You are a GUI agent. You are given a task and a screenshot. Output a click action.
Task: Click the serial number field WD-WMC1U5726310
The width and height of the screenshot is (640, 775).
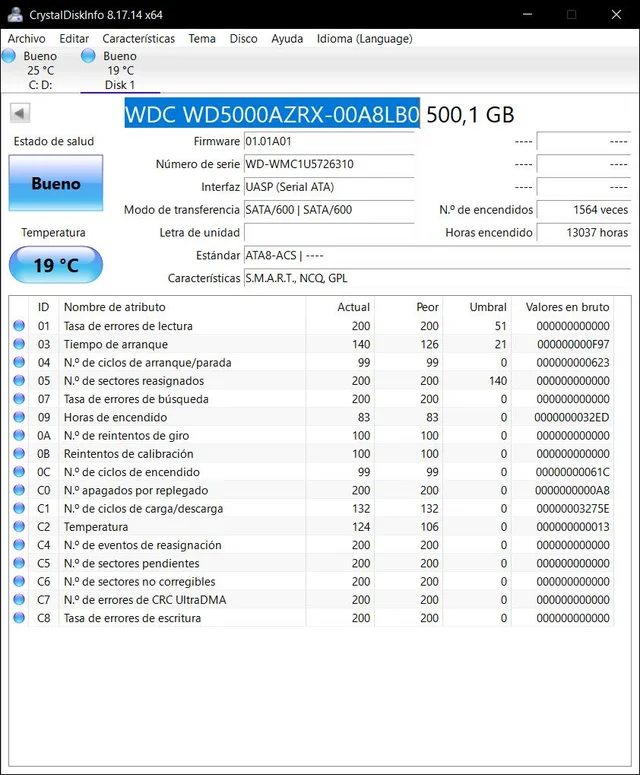click(x=329, y=164)
